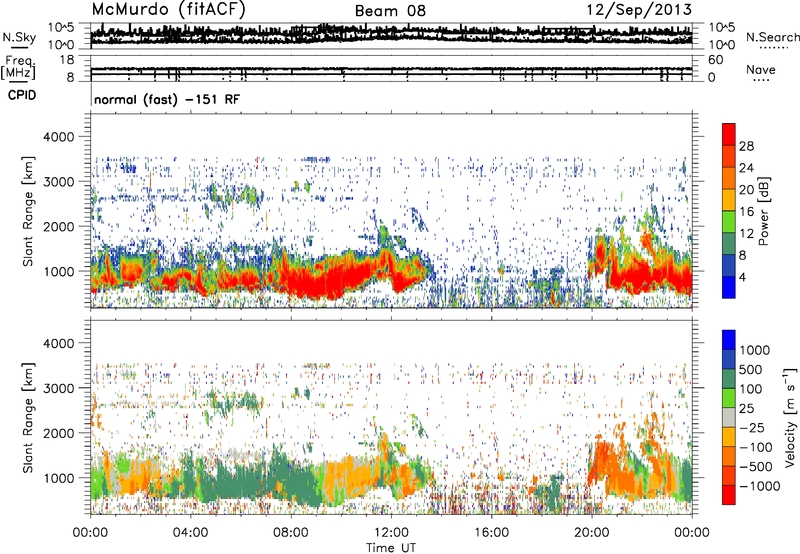Click the "-25" label on the velocity colorbar
The width and height of the screenshot is (800, 554).
pyautogui.click(x=752, y=427)
